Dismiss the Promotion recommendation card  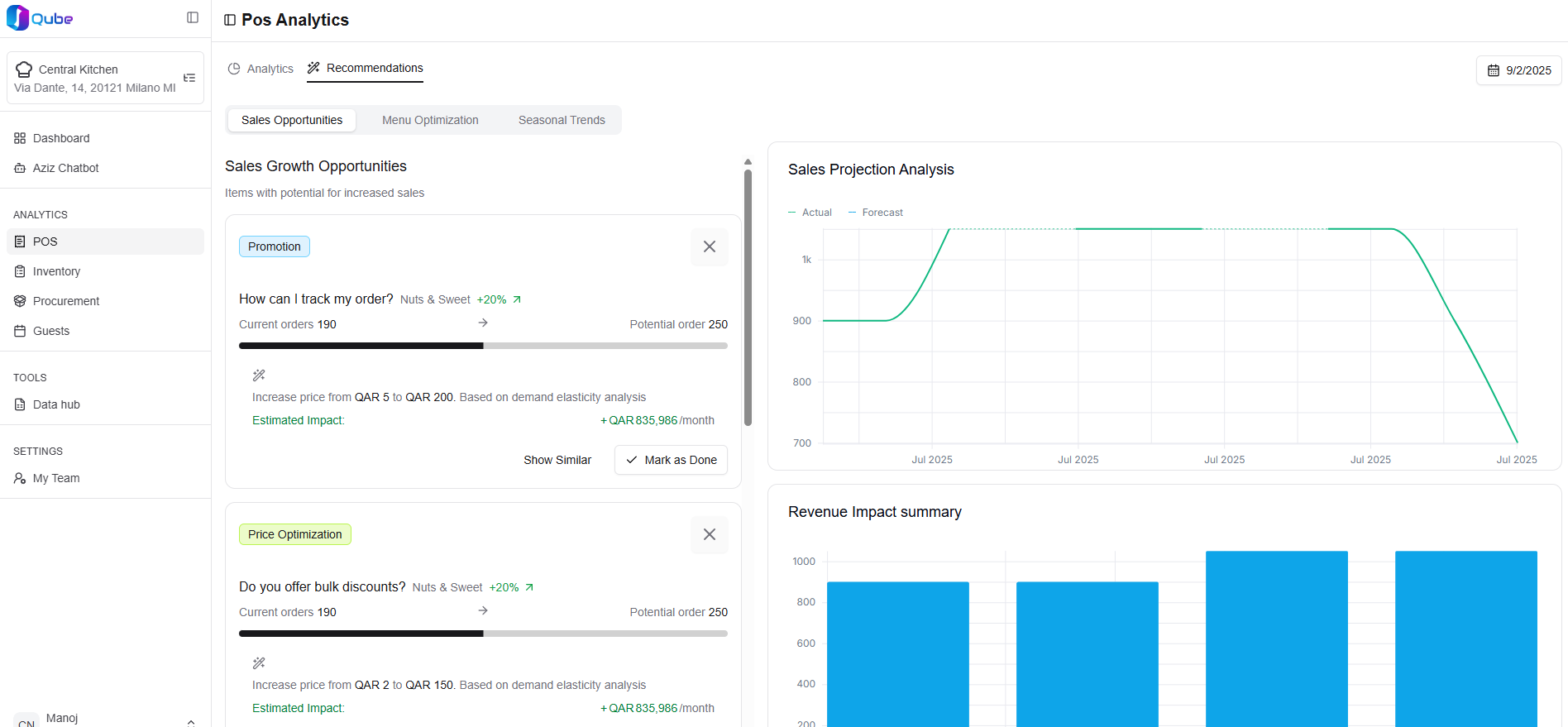710,246
